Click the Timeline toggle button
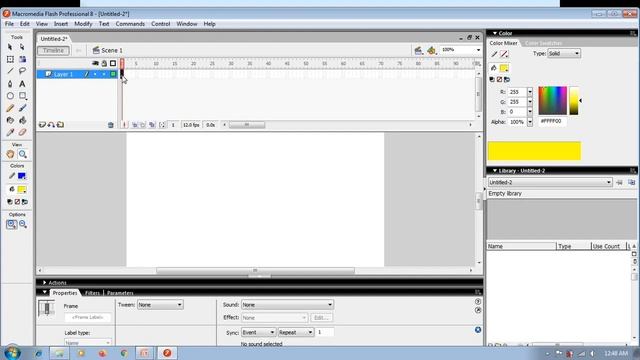 [53, 51]
